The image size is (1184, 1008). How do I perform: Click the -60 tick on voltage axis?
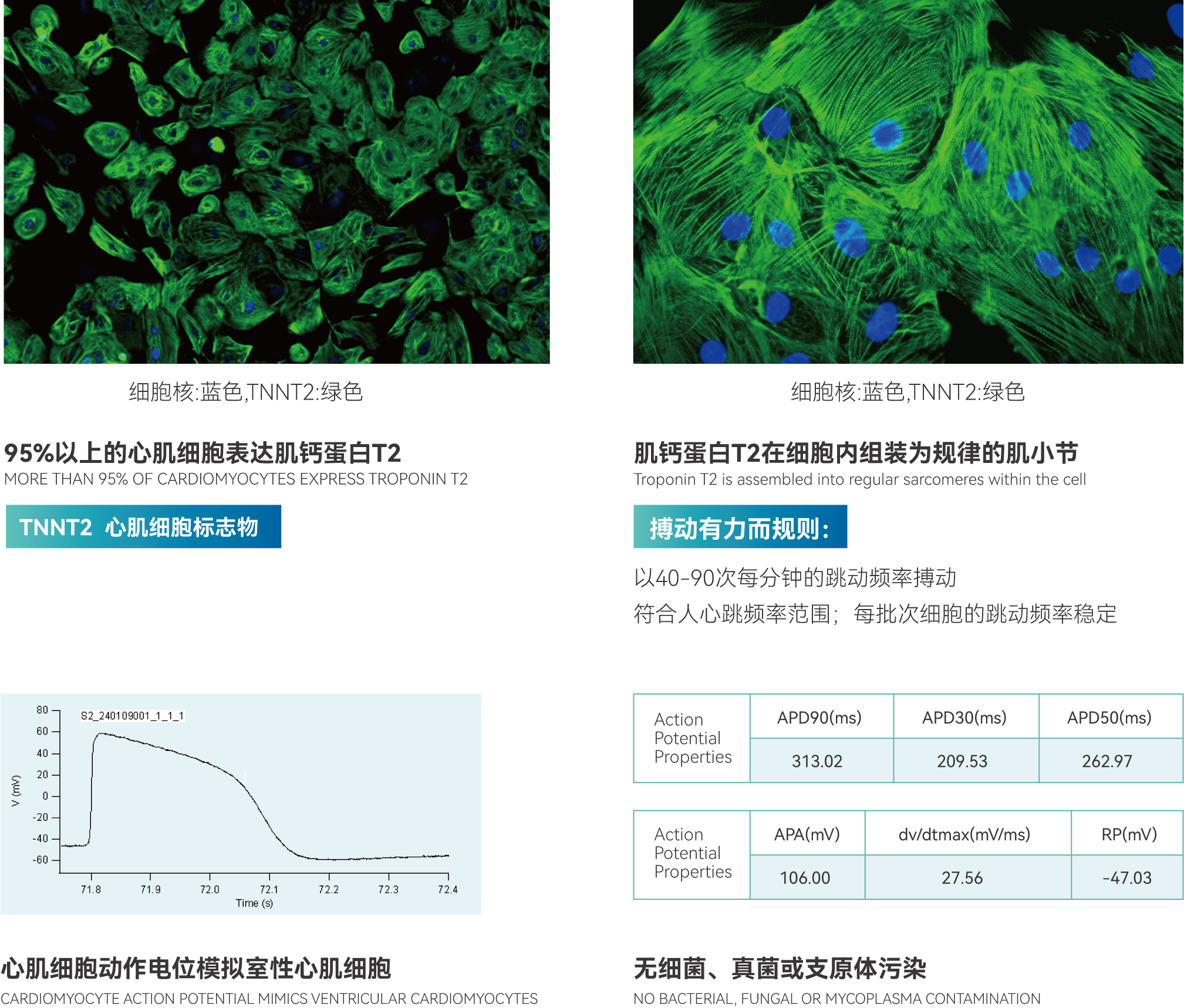point(41,860)
